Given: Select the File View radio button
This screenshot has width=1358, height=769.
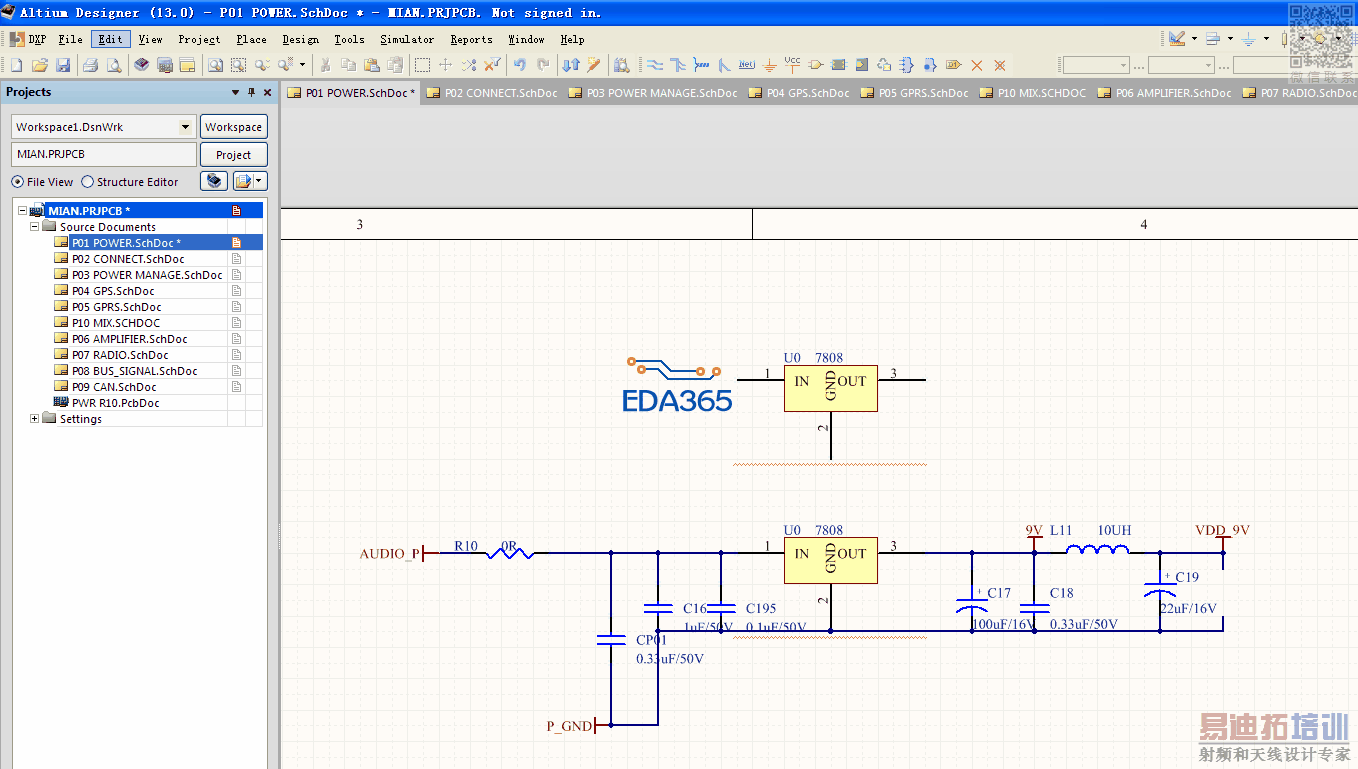Looking at the screenshot, I should coord(18,182).
